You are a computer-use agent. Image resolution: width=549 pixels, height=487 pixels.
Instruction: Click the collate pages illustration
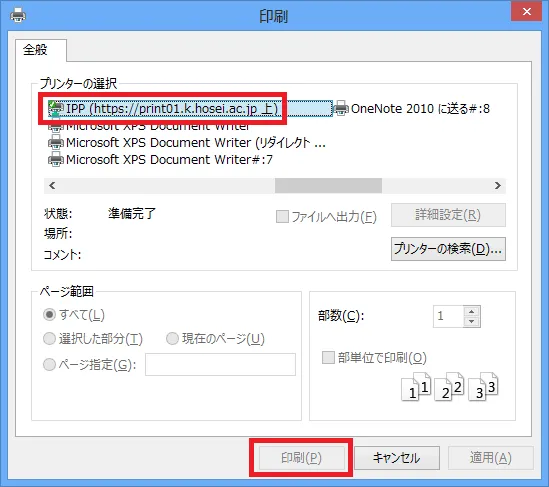450,387
